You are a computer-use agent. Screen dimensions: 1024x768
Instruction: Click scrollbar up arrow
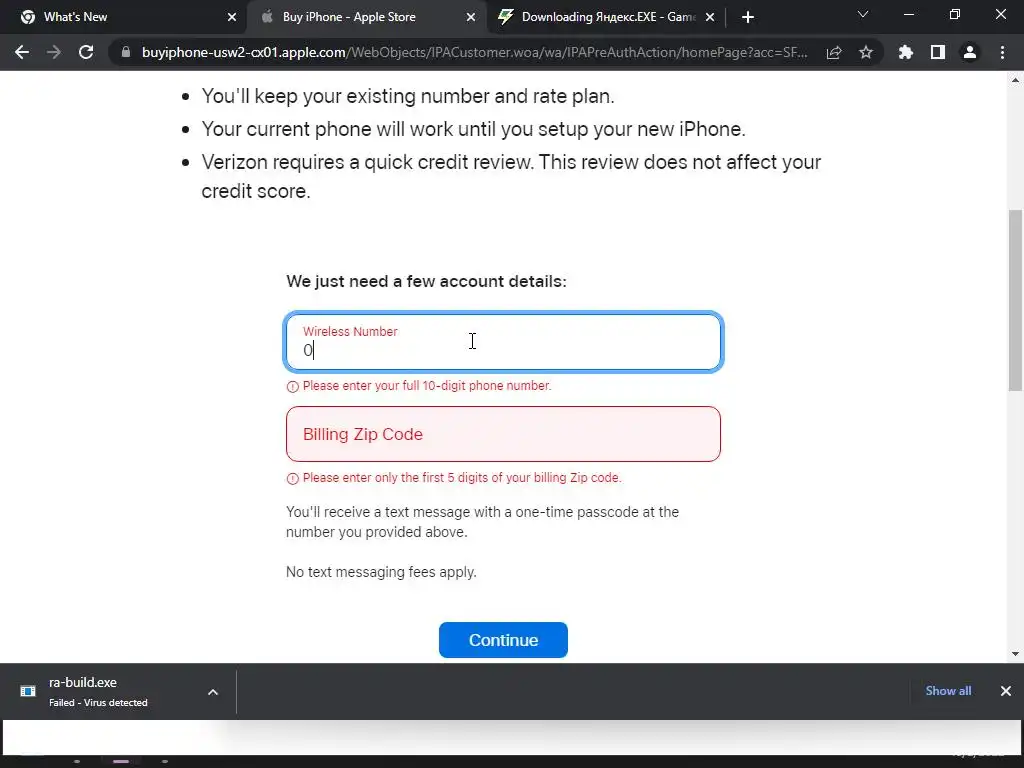coord(1016,80)
